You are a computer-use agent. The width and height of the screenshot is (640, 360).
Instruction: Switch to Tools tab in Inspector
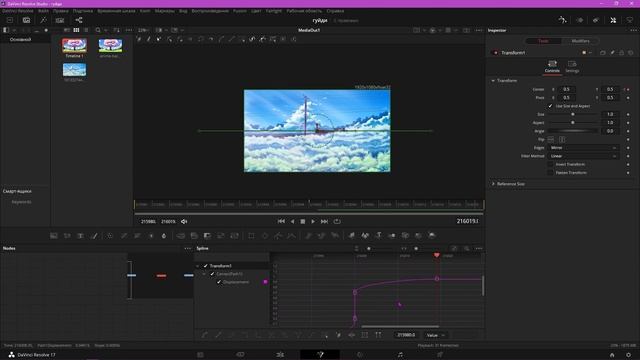[544, 41]
